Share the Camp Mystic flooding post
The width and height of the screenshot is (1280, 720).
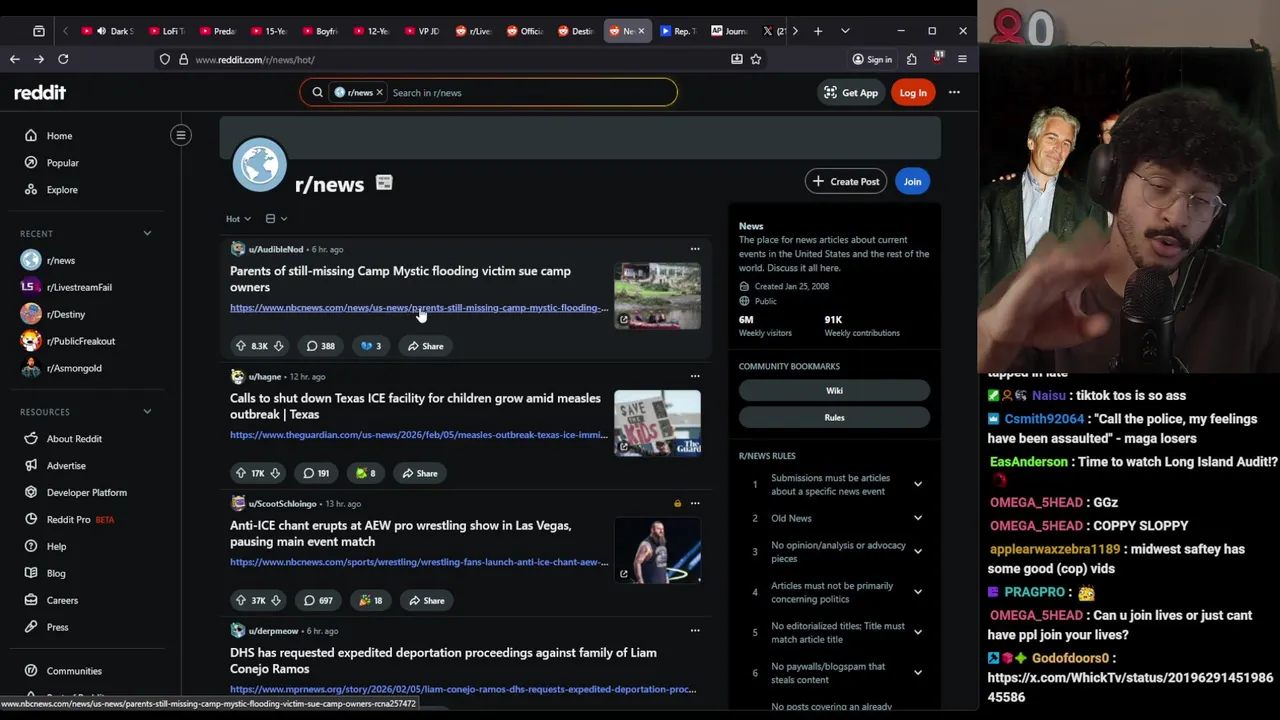(425, 346)
